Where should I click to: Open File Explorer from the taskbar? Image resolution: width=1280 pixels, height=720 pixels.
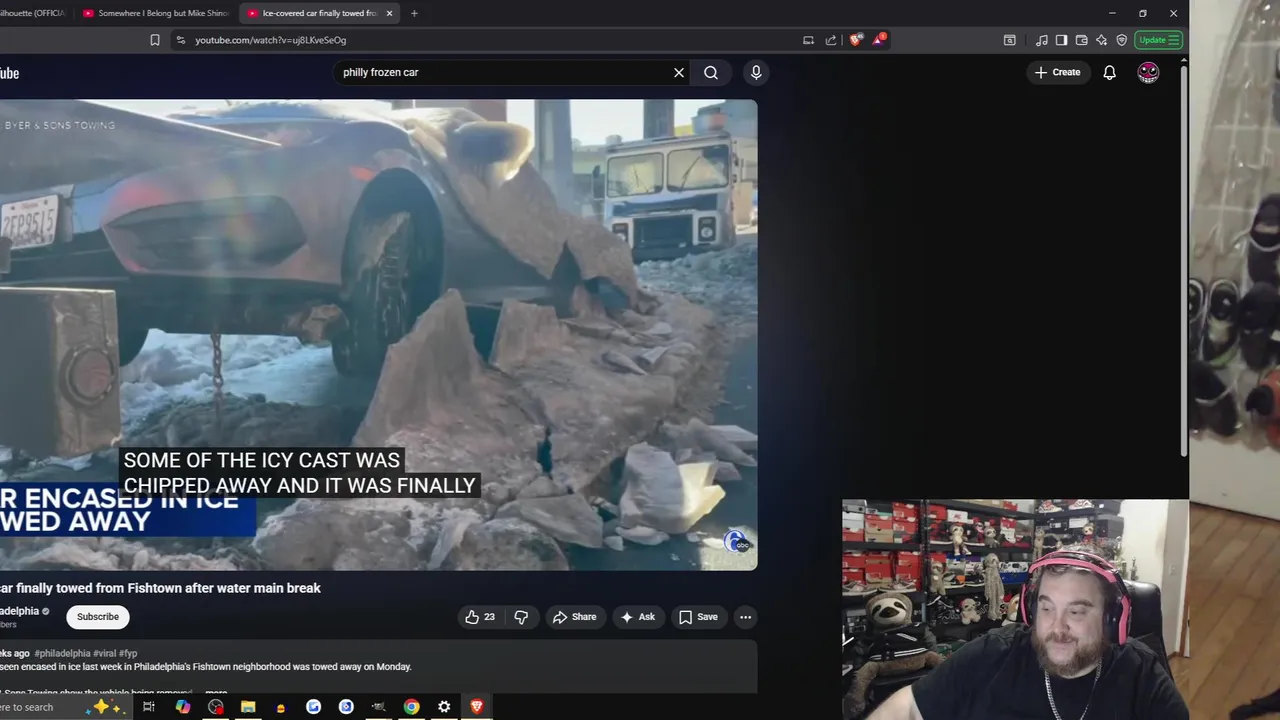coord(248,707)
